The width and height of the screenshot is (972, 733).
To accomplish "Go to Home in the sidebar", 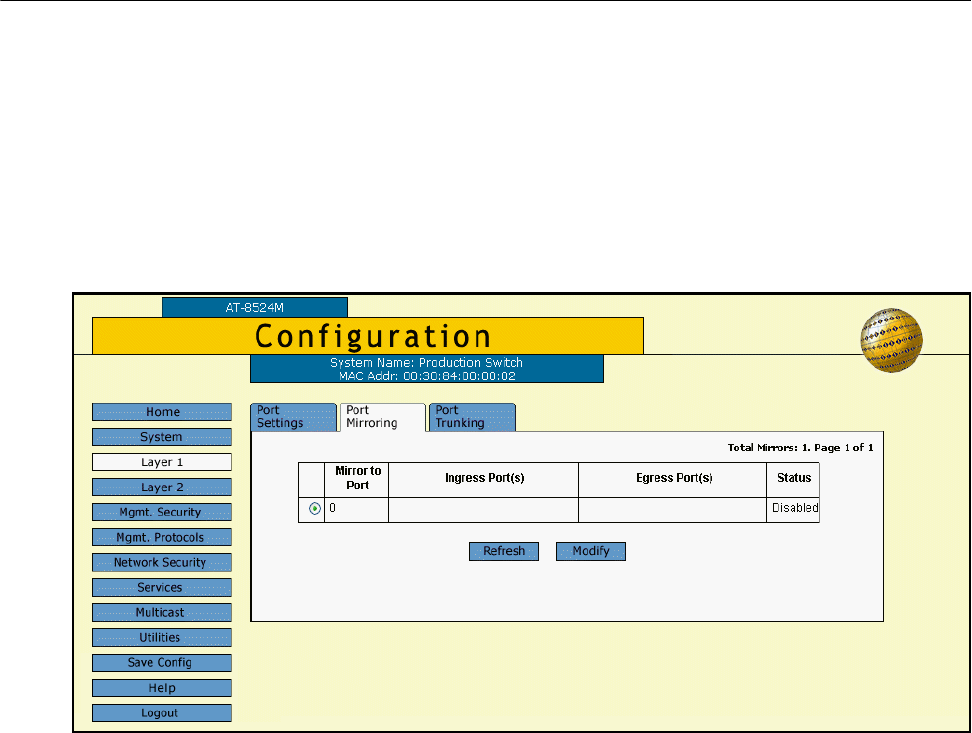I will pos(162,412).
